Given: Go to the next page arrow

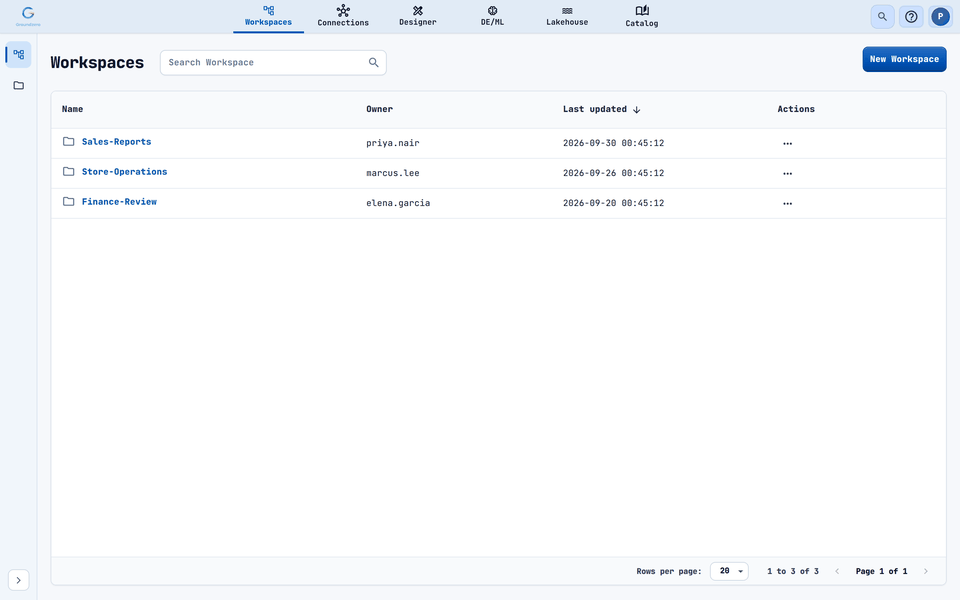Looking at the screenshot, I should (926, 571).
